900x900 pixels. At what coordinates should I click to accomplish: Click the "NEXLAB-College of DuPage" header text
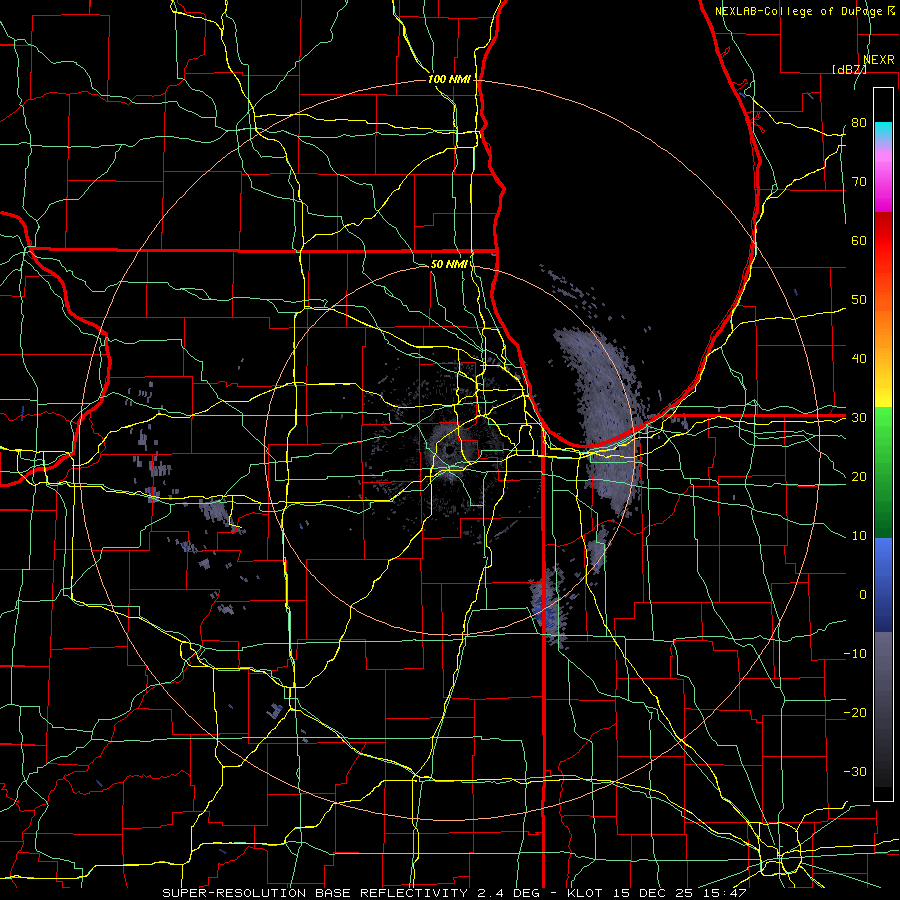click(x=798, y=11)
